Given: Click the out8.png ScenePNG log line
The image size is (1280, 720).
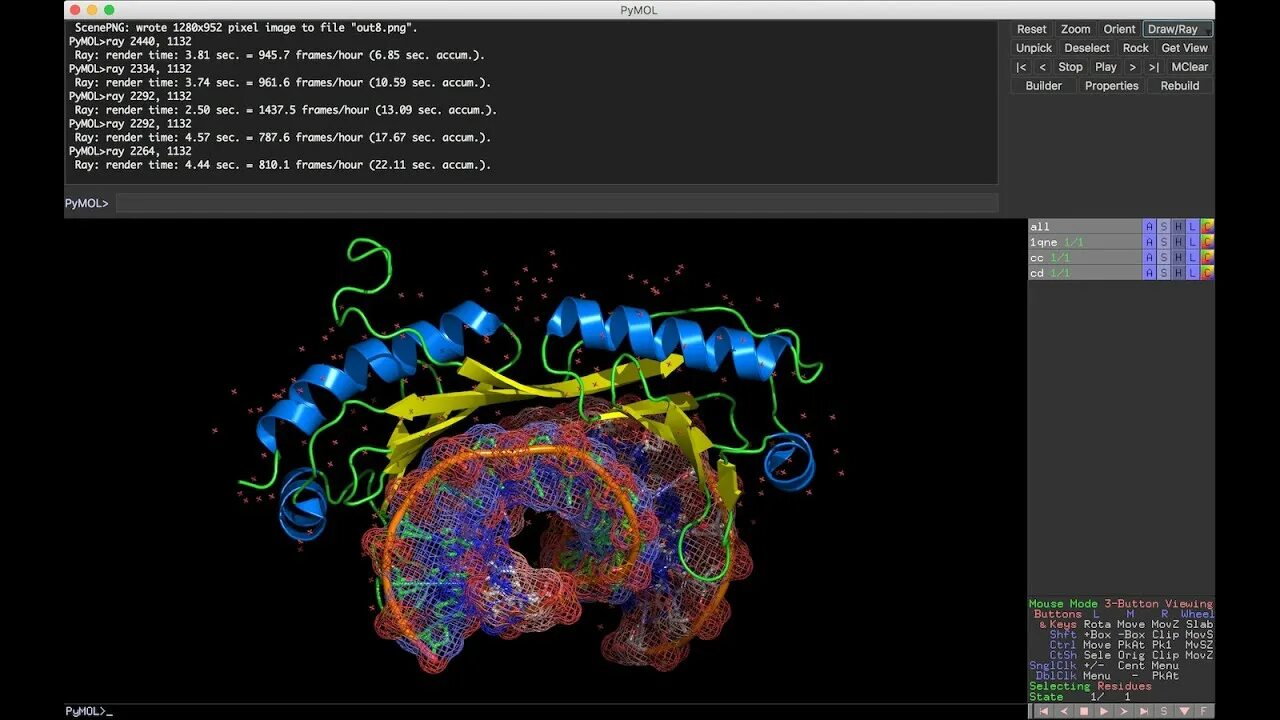Looking at the screenshot, I should point(246,28).
